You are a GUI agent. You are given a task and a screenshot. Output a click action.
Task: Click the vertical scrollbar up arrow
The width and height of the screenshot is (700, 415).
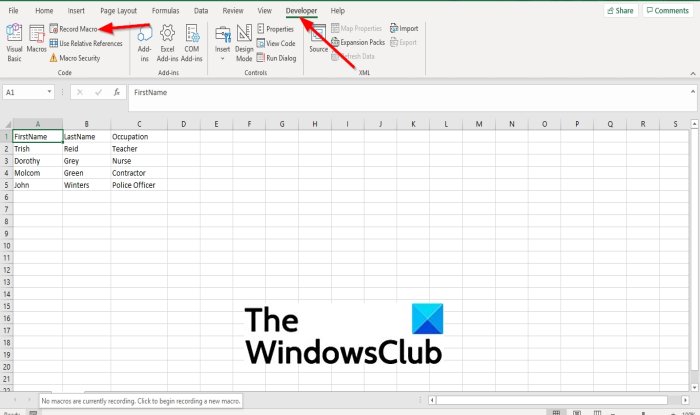[x=694, y=124]
